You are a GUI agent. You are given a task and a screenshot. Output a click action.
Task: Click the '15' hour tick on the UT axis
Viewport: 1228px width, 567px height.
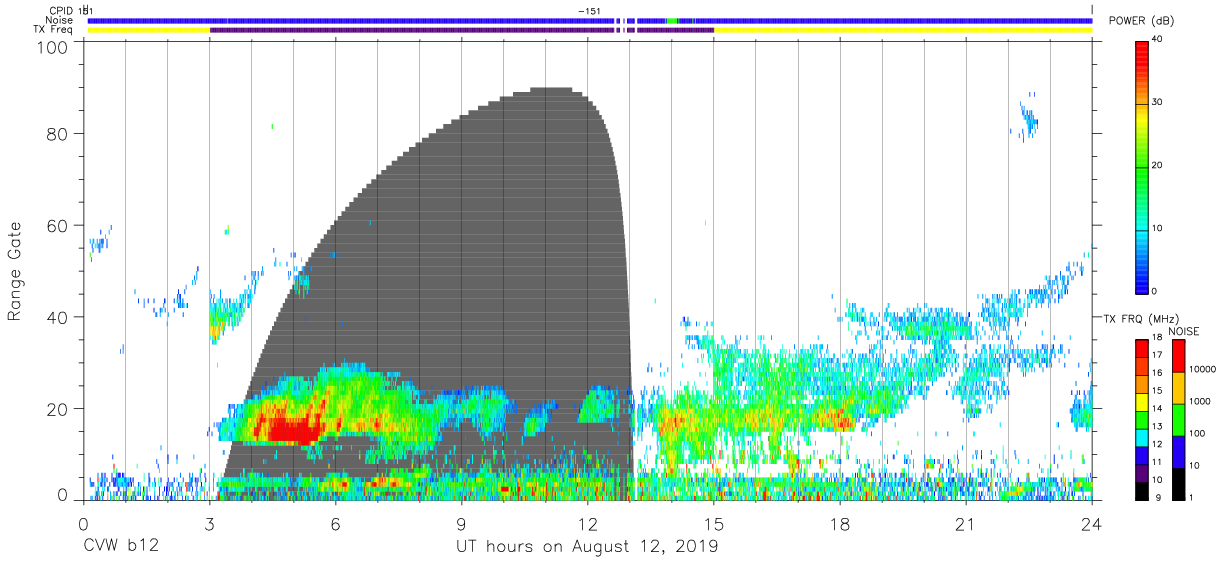coord(714,524)
